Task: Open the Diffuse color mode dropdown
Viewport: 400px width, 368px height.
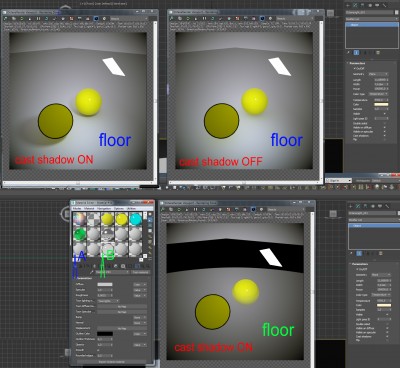Action: point(140,285)
